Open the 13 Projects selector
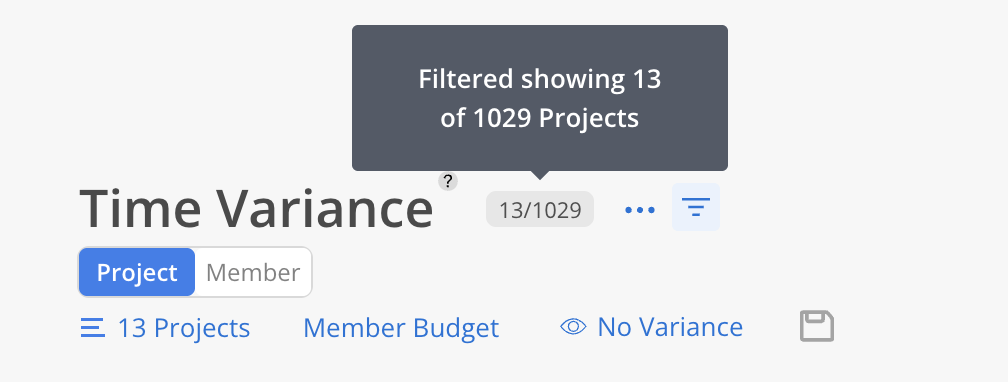Viewport: 1008px width, 382px height. [x=165, y=328]
